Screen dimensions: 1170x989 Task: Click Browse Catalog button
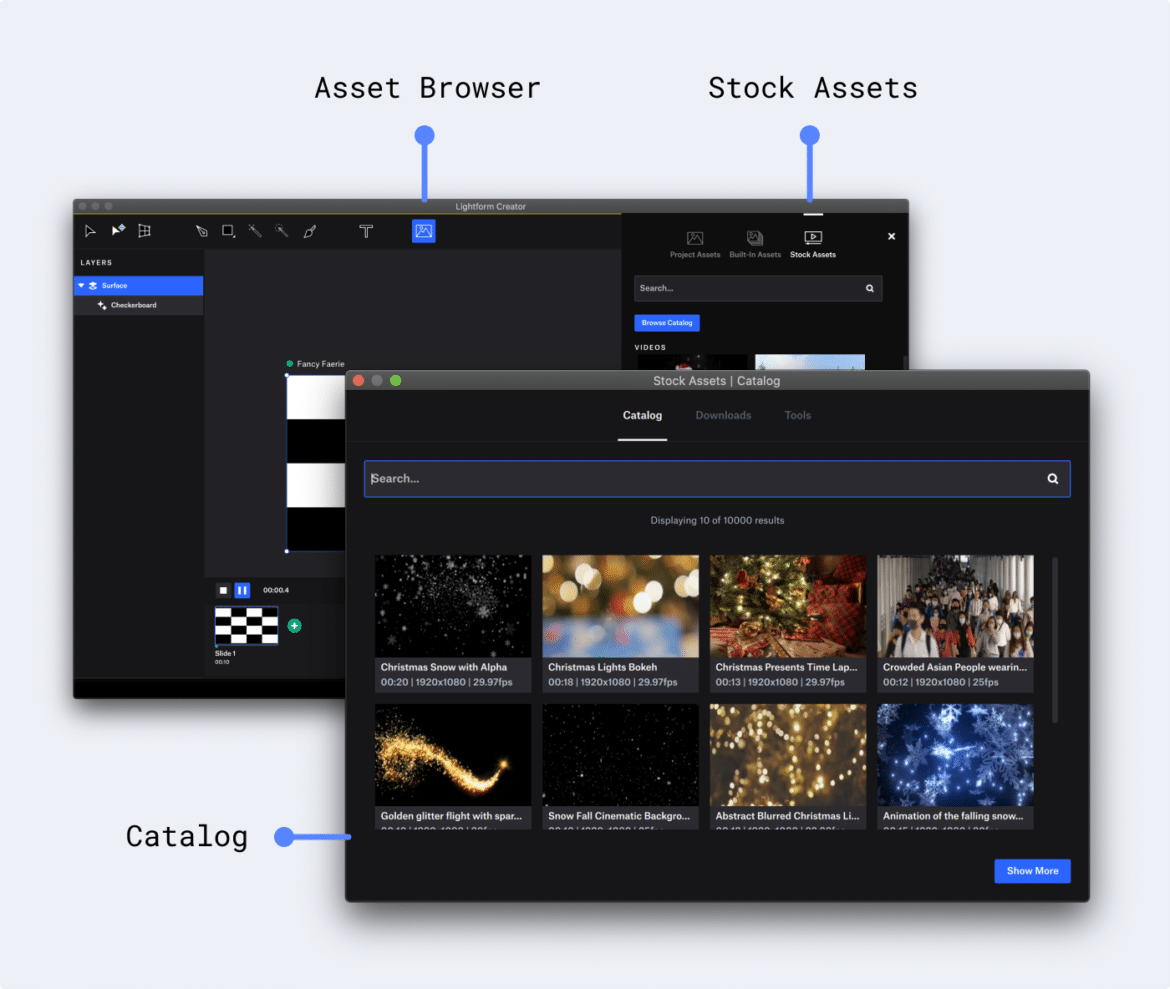point(666,322)
